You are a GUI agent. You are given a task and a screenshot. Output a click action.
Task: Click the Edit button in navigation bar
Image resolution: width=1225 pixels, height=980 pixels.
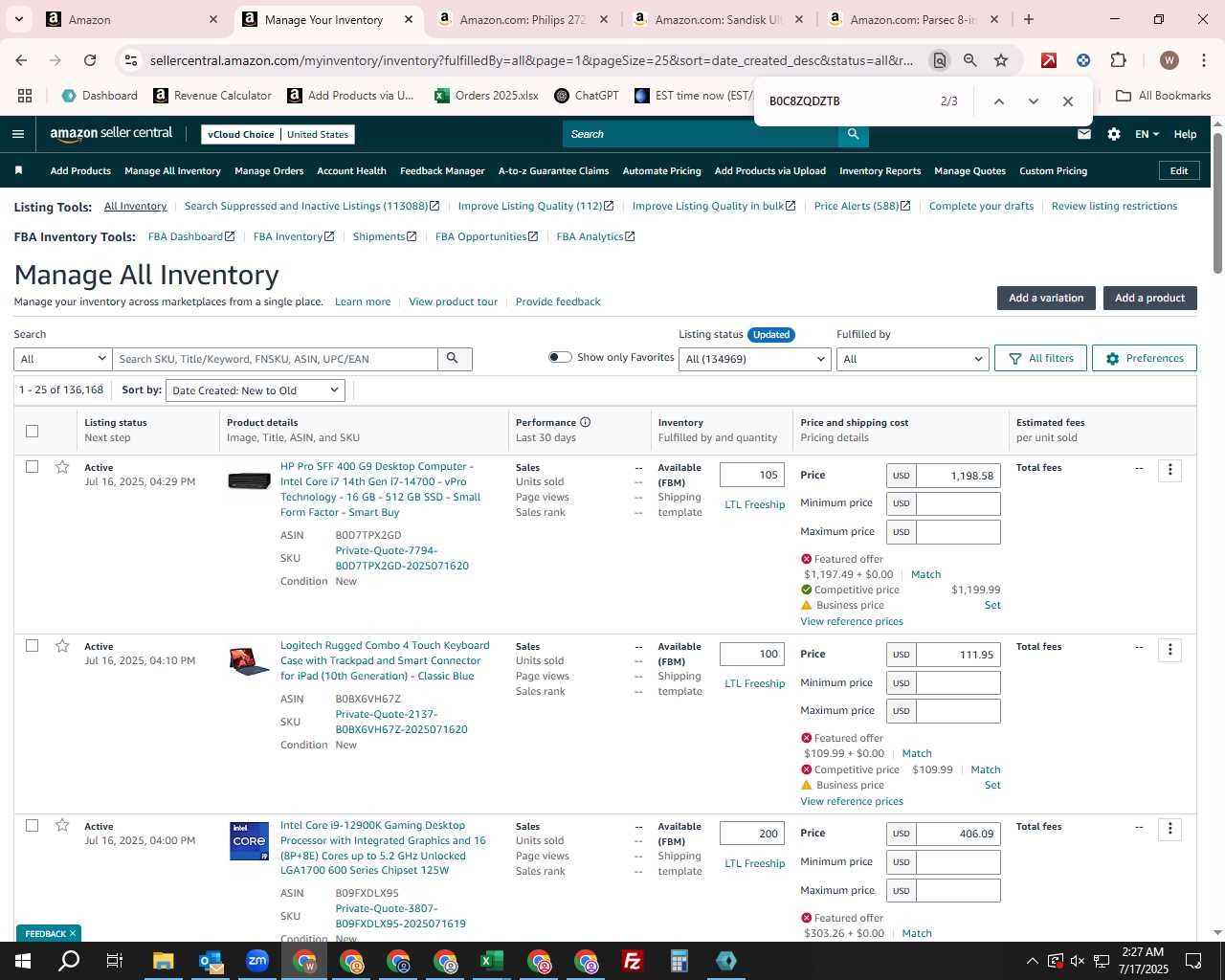coord(1179,170)
